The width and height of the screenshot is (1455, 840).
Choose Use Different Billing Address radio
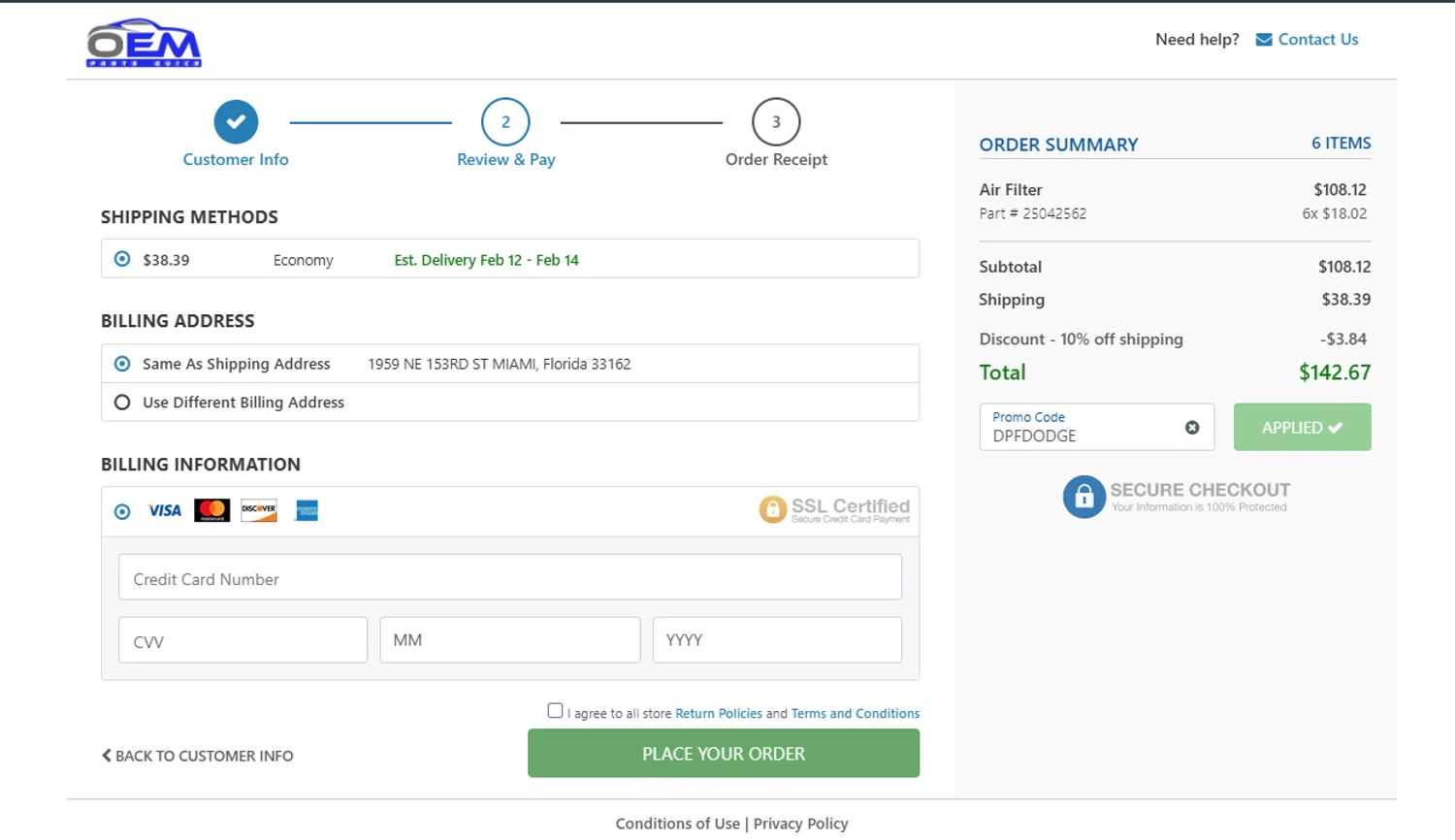[x=122, y=402]
